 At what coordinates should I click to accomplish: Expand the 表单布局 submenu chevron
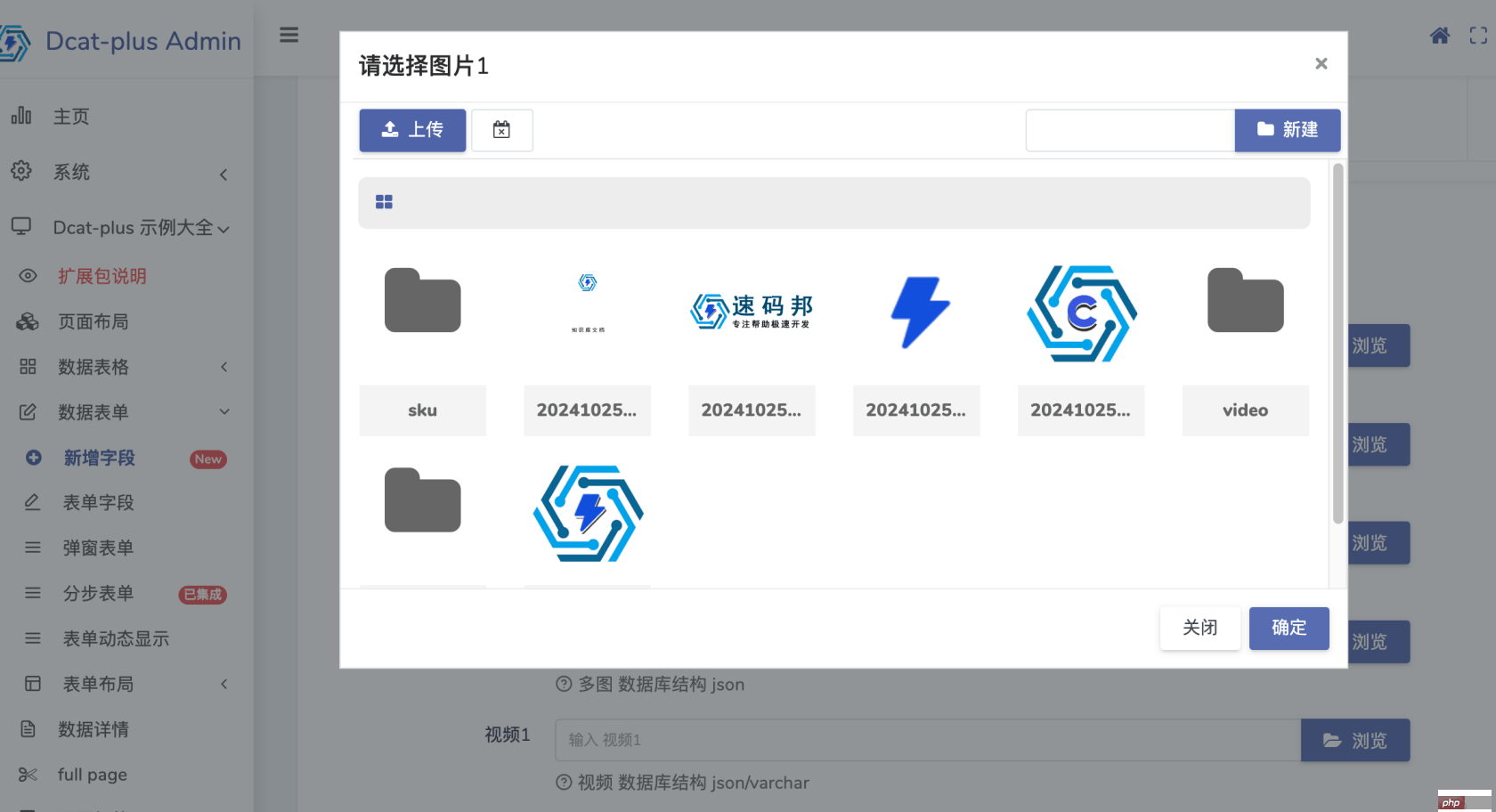224,685
